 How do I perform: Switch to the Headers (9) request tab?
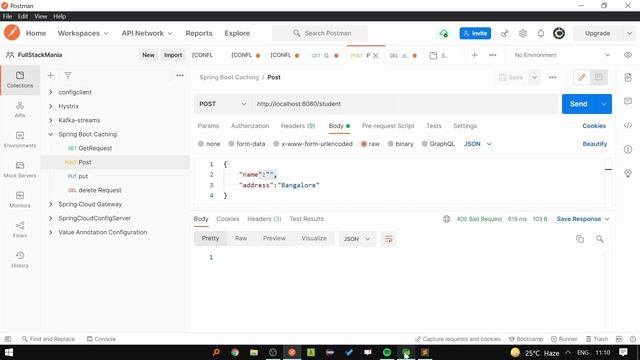click(x=298, y=126)
